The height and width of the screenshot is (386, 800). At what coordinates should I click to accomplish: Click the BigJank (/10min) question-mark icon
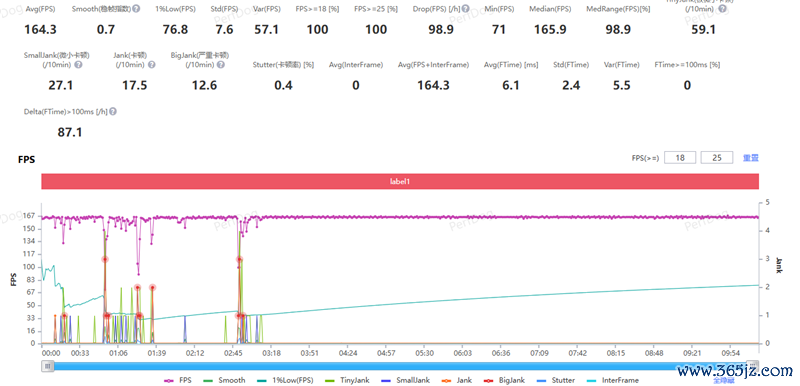[220, 65]
